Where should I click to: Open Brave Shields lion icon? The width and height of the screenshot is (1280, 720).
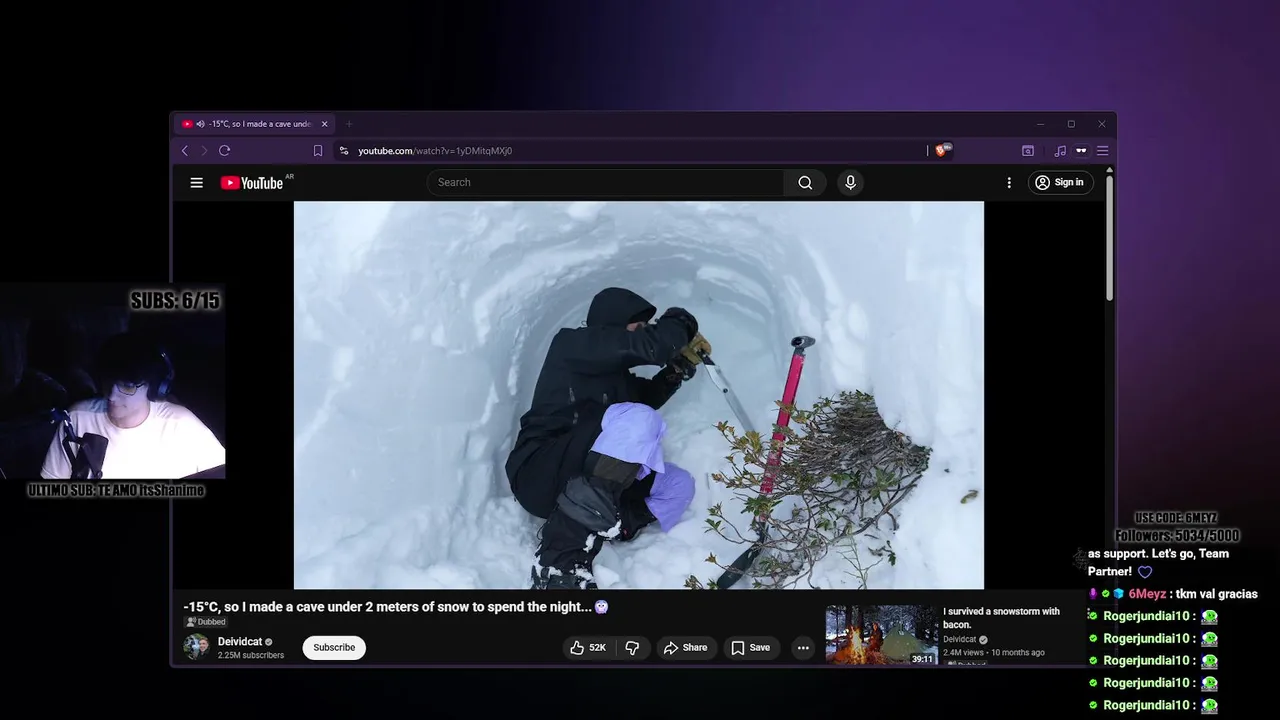(944, 150)
